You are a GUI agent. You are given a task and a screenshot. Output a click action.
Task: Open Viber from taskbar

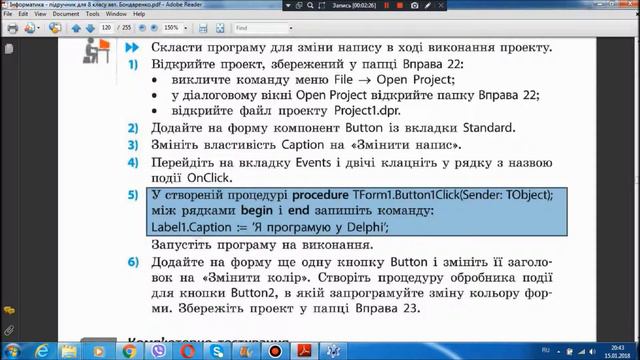pos(158,351)
